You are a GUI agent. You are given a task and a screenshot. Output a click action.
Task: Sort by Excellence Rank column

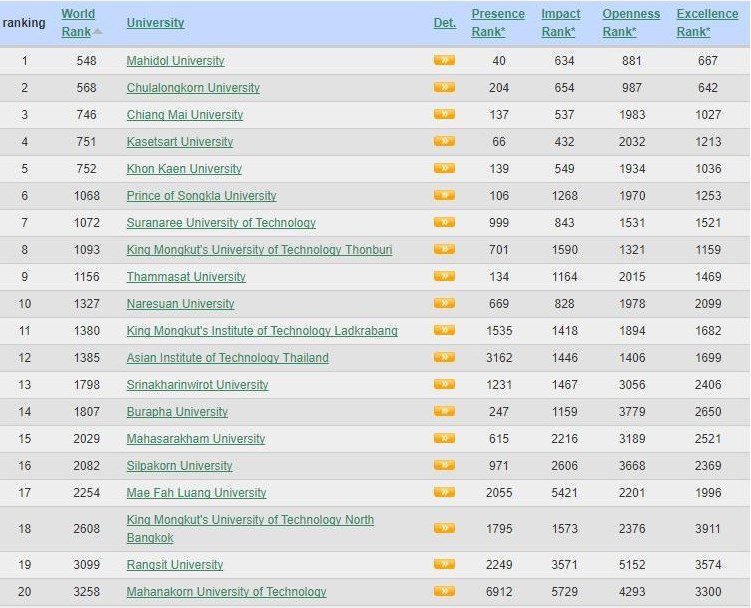(x=707, y=23)
